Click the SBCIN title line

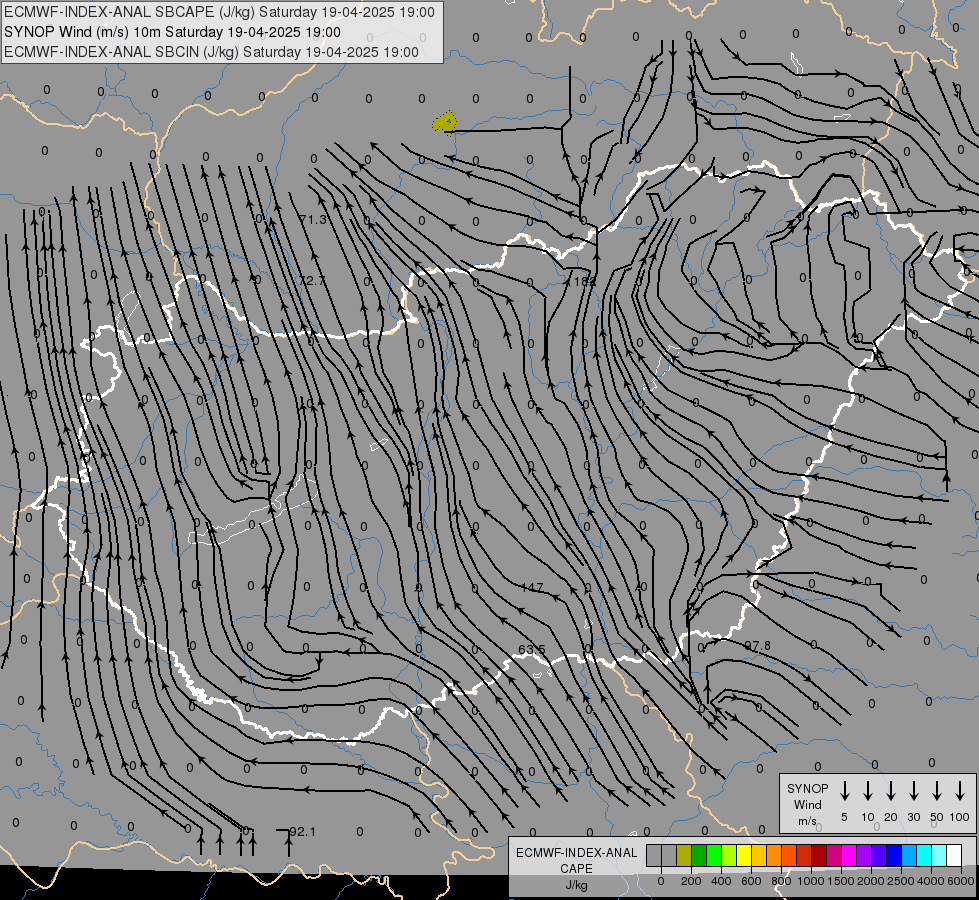click(211, 52)
